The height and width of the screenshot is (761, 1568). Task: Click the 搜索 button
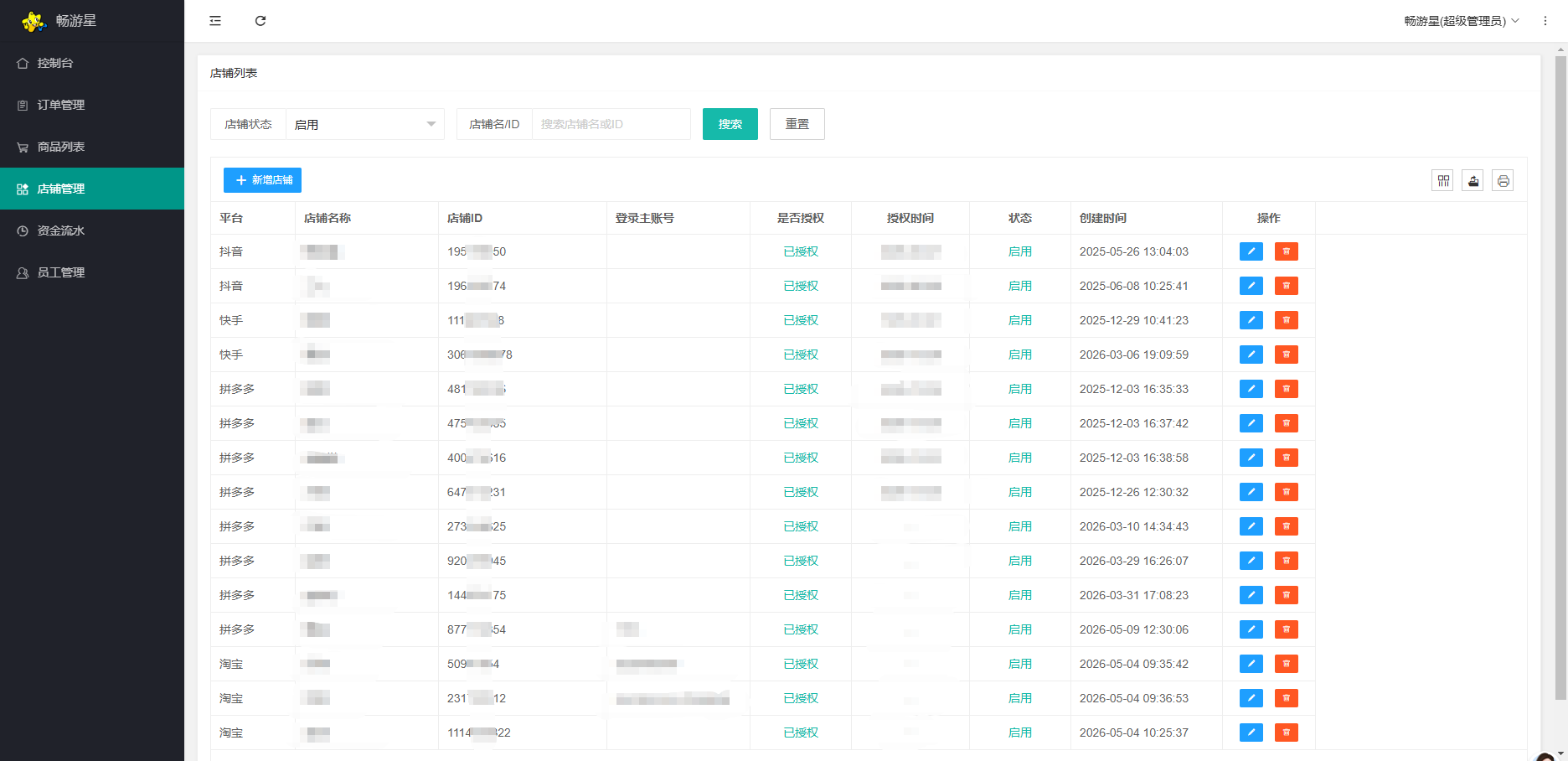(x=730, y=124)
